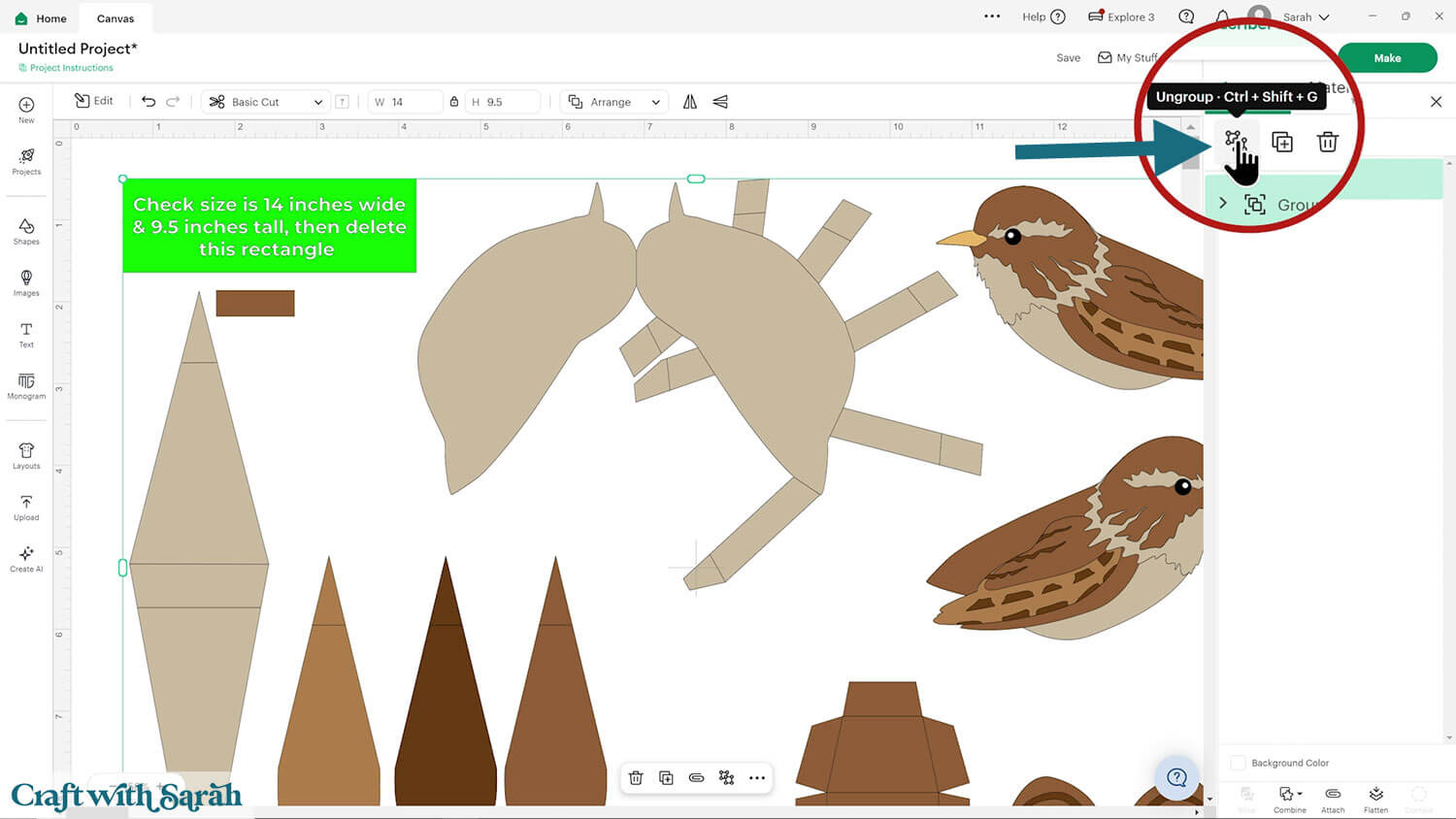The width and height of the screenshot is (1456, 819).
Task: Open the Project Instructions link
Action: pos(71,68)
